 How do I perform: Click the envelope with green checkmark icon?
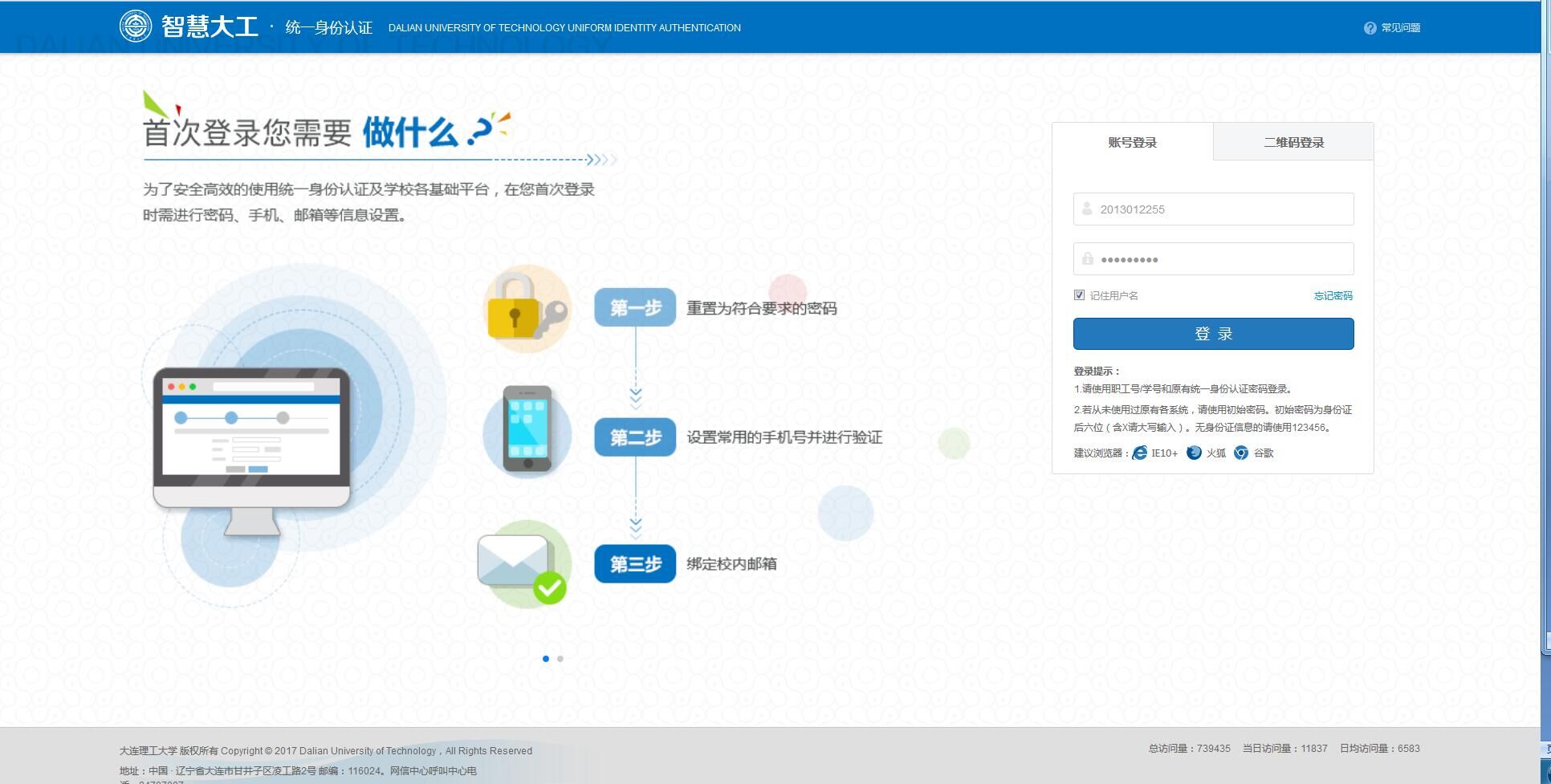523,566
